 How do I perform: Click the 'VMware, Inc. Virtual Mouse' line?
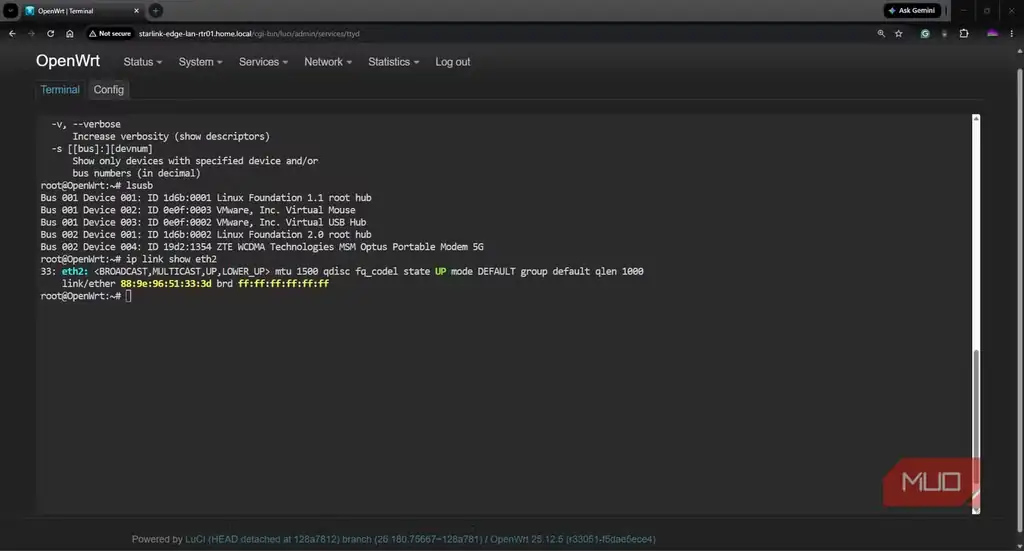(x=198, y=210)
